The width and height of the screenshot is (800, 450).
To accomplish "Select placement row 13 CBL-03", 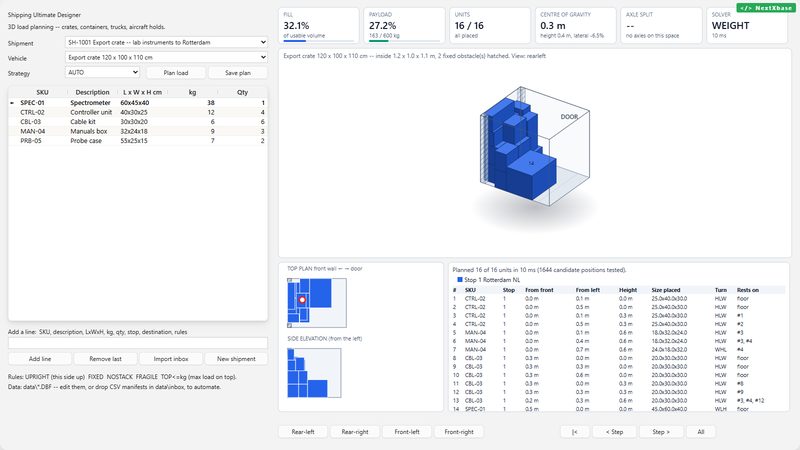I will click(618, 401).
